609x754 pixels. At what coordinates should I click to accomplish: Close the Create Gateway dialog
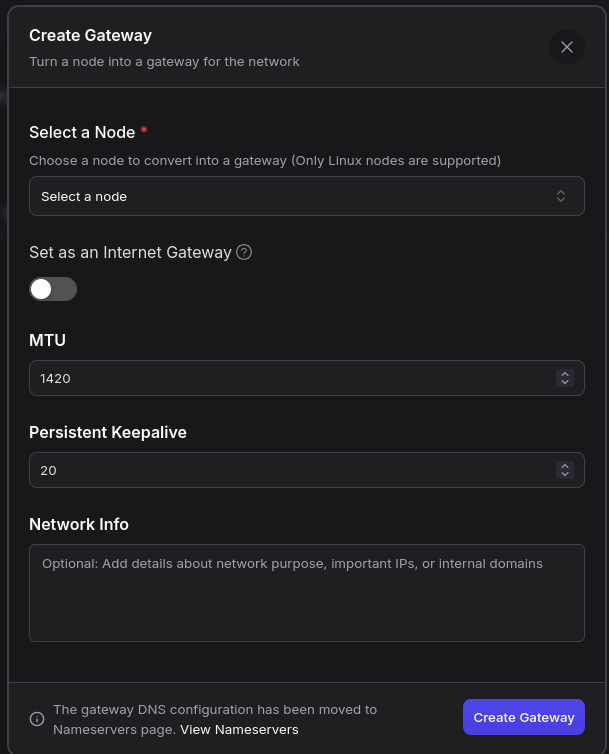tap(567, 47)
